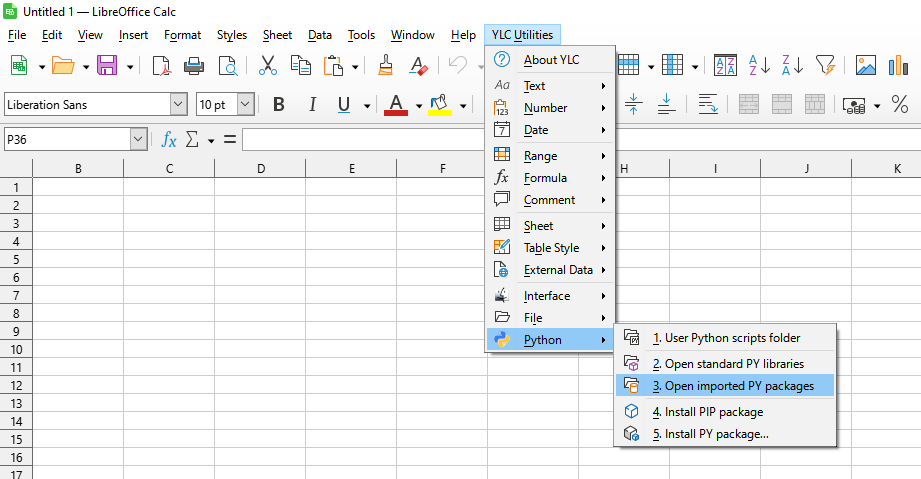921x479 pixels.
Task: Expand the Liberation Sans font name dropdown
Action: (x=178, y=105)
